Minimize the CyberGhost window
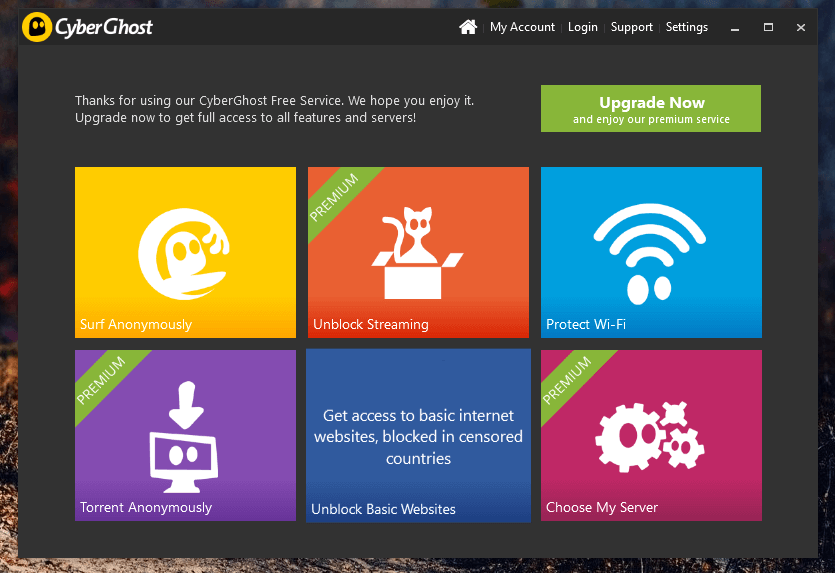835x573 pixels. (x=735, y=28)
